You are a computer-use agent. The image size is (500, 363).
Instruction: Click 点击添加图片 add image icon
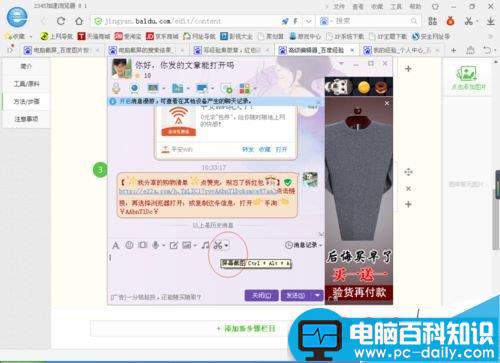point(468,78)
